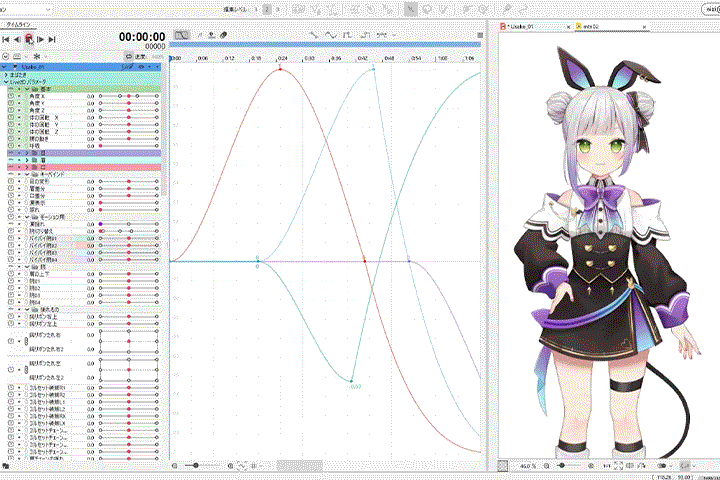Click the 0.0 value of 角度 X
Screen dimensions: 720x480
coord(90,96)
